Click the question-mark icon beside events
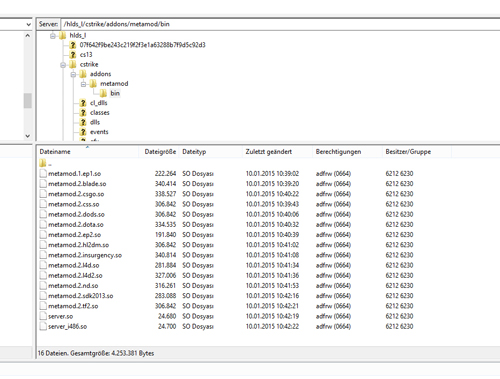Screen dimensions: 500x379 point(83,132)
